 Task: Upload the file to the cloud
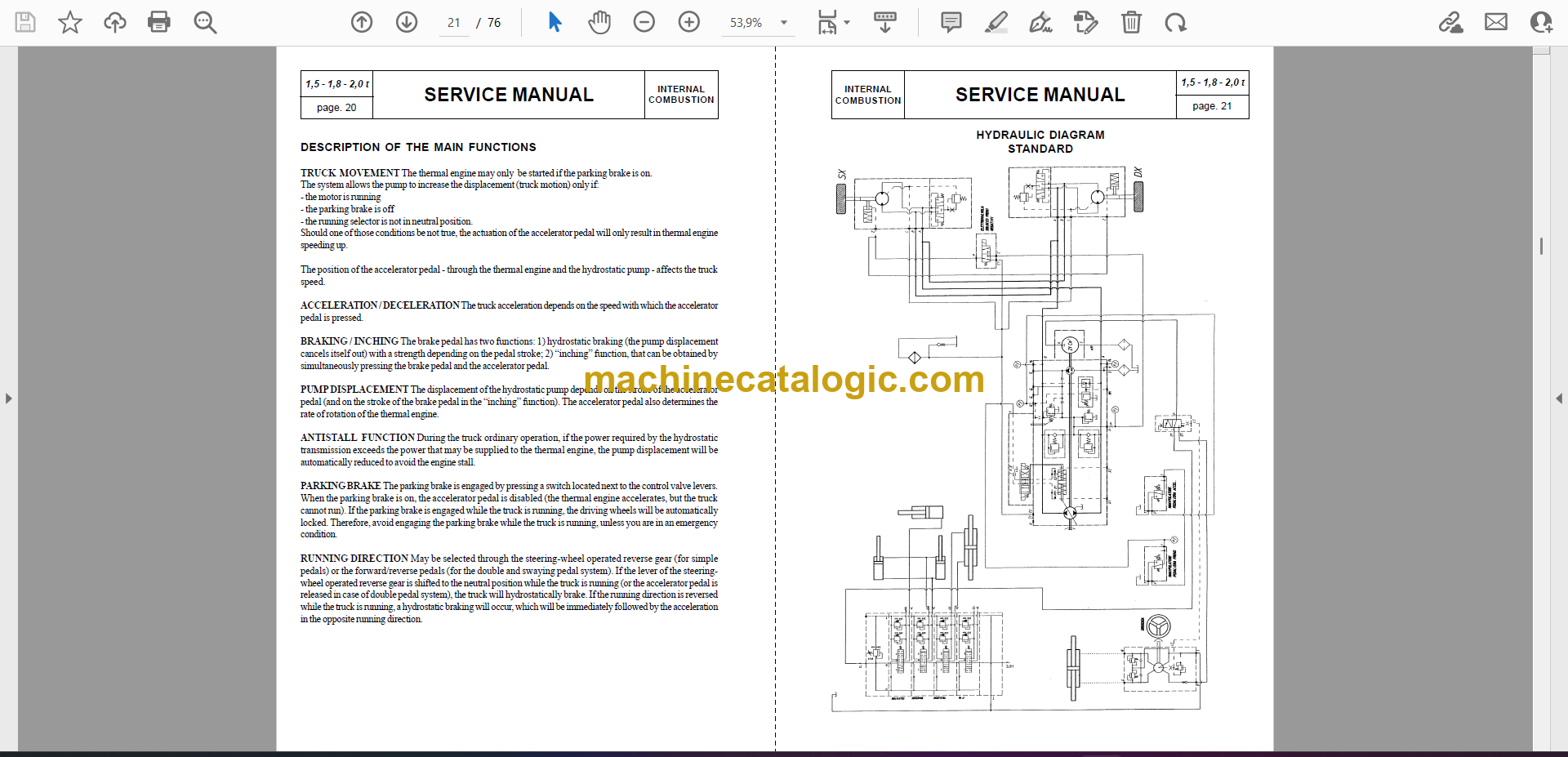(114, 22)
